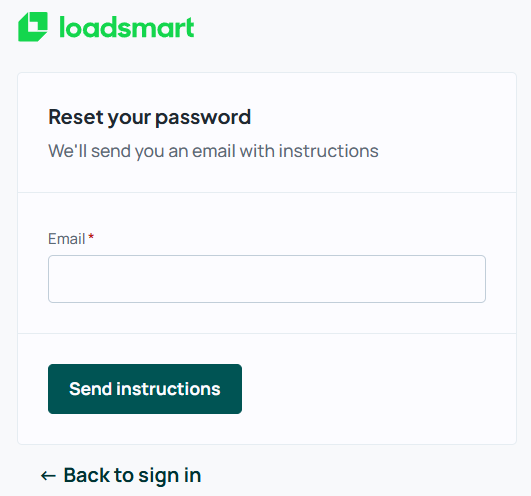
Task: Select the word password in the heading
Action: [203, 118]
